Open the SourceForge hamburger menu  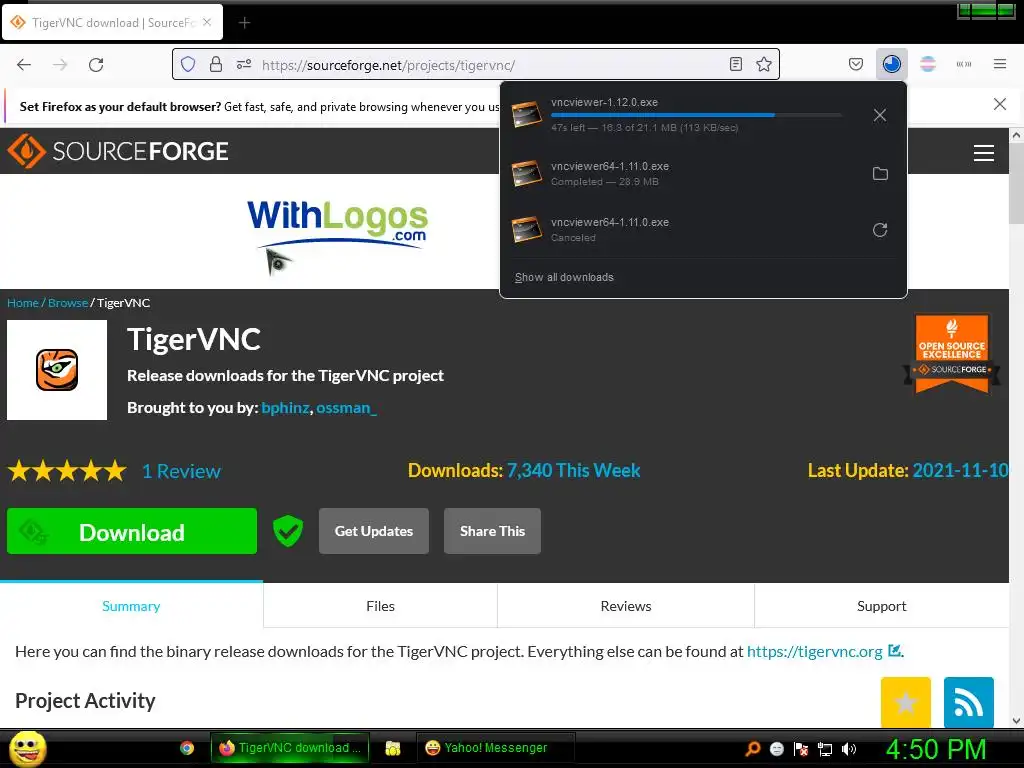tap(984, 153)
